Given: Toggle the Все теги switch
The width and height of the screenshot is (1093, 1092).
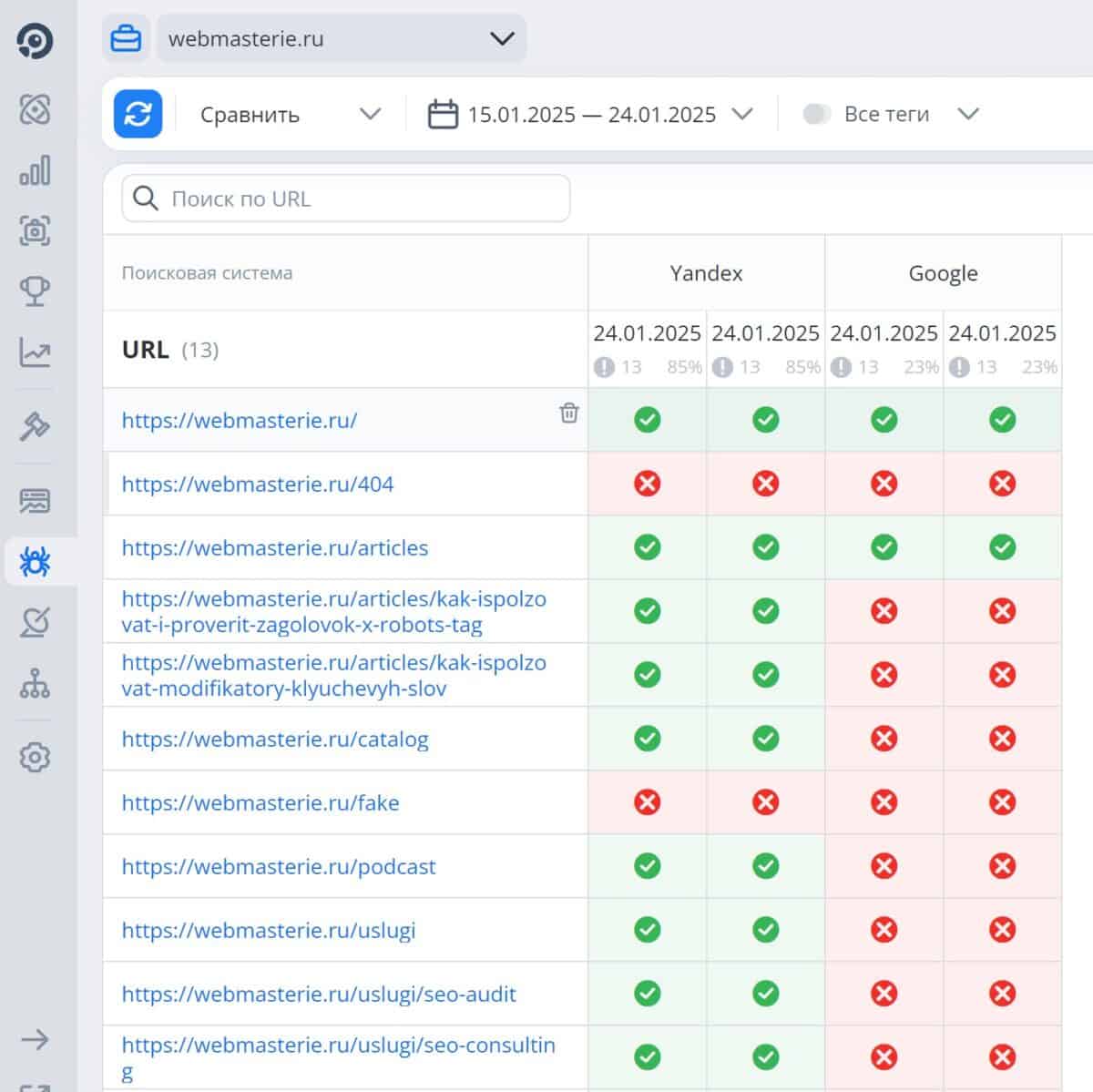Looking at the screenshot, I should (x=816, y=114).
